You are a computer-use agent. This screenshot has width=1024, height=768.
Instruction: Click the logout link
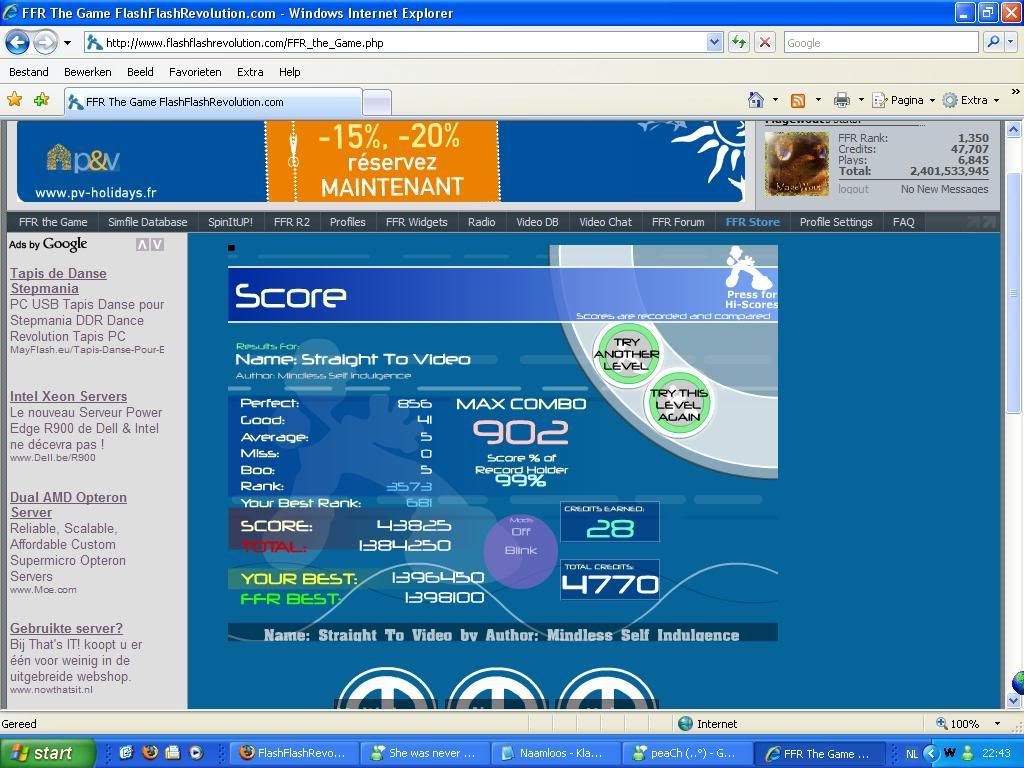pyautogui.click(x=853, y=189)
